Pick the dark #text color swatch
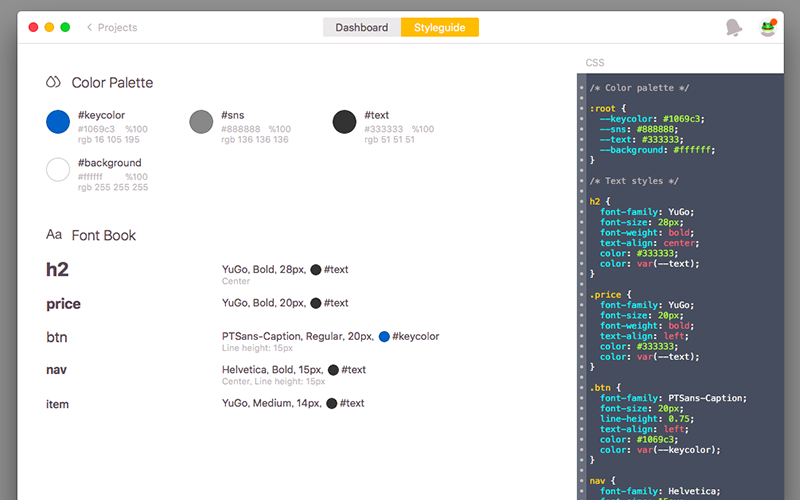 point(344,122)
